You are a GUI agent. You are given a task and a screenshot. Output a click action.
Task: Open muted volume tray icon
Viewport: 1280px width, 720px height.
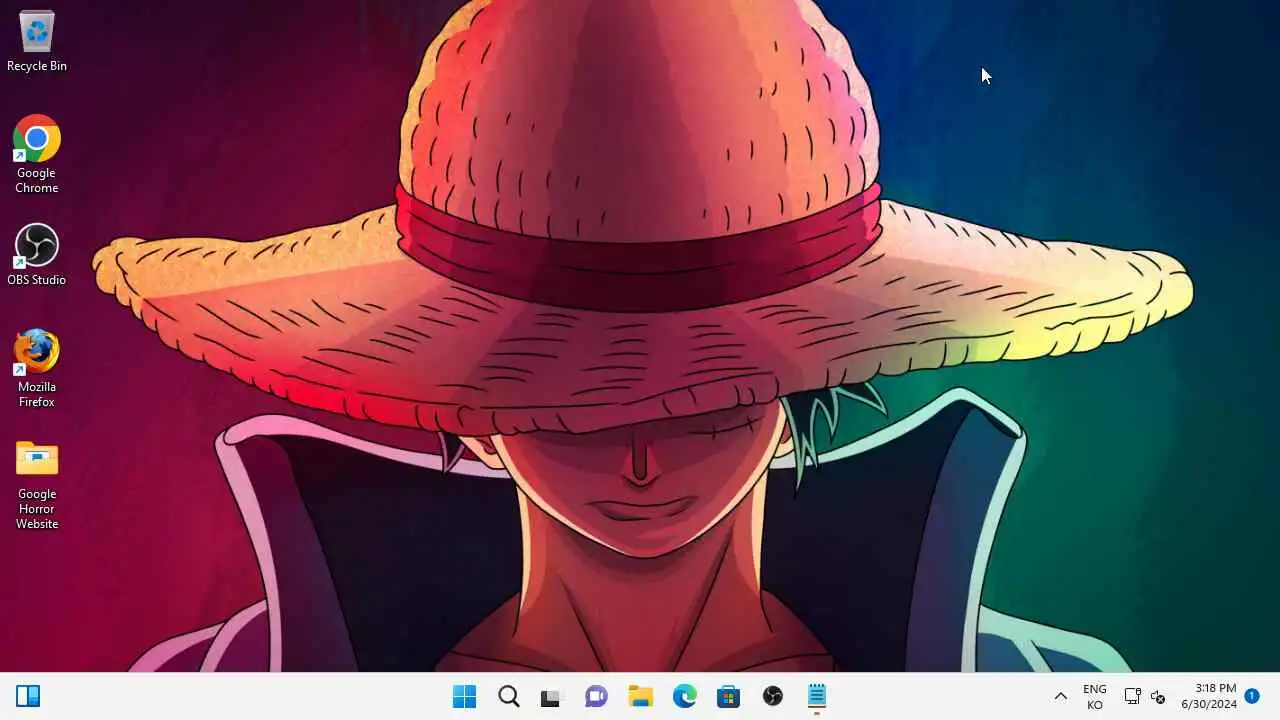(x=1158, y=696)
